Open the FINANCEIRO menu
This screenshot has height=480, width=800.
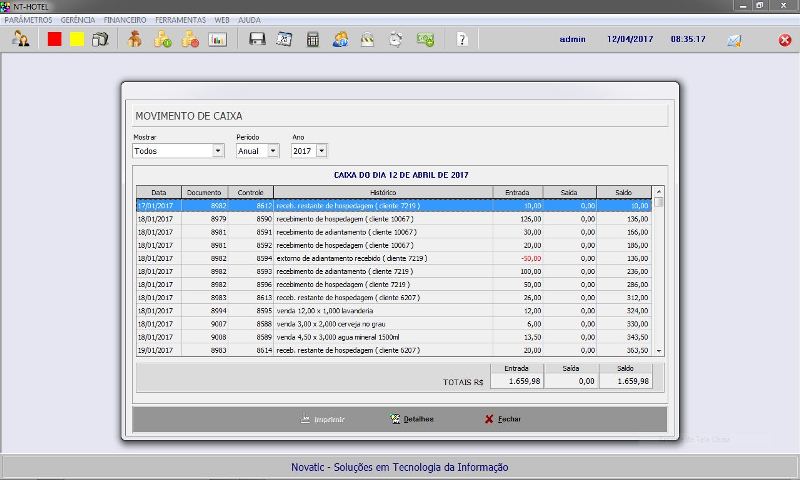[124, 19]
